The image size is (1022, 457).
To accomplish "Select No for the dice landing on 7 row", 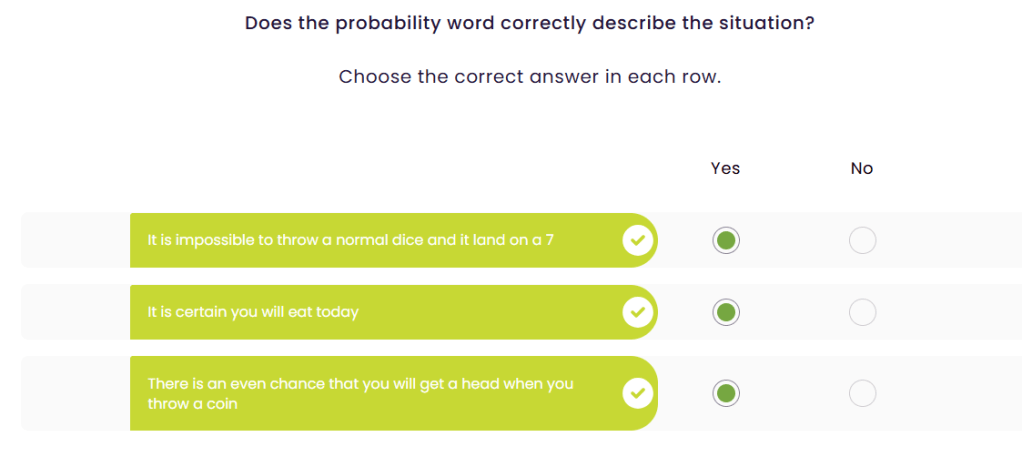I will pos(862,241).
